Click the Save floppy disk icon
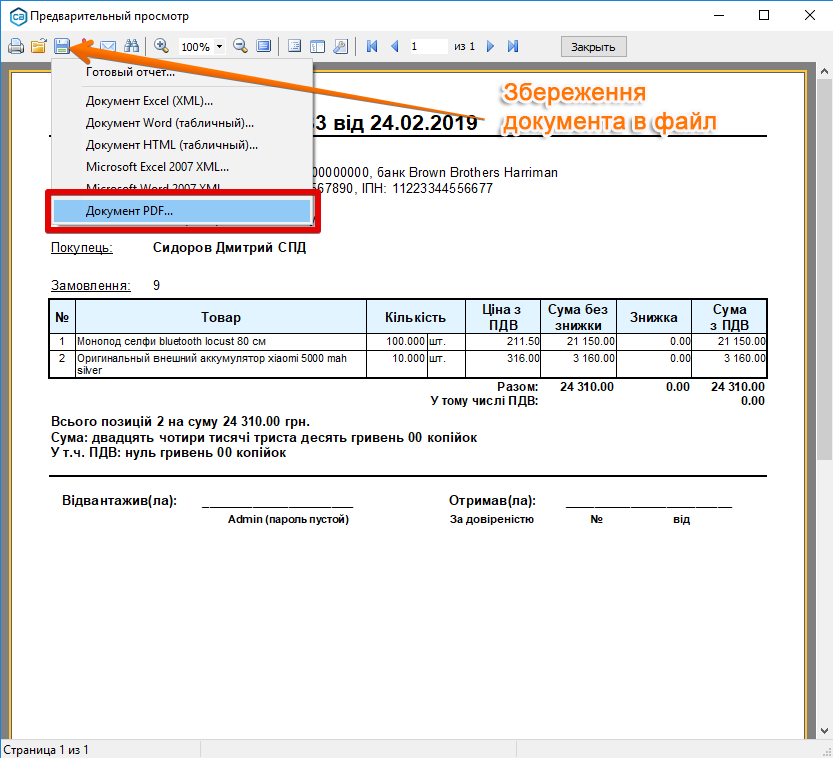The width and height of the screenshot is (833, 758). [x=62, y=47]
